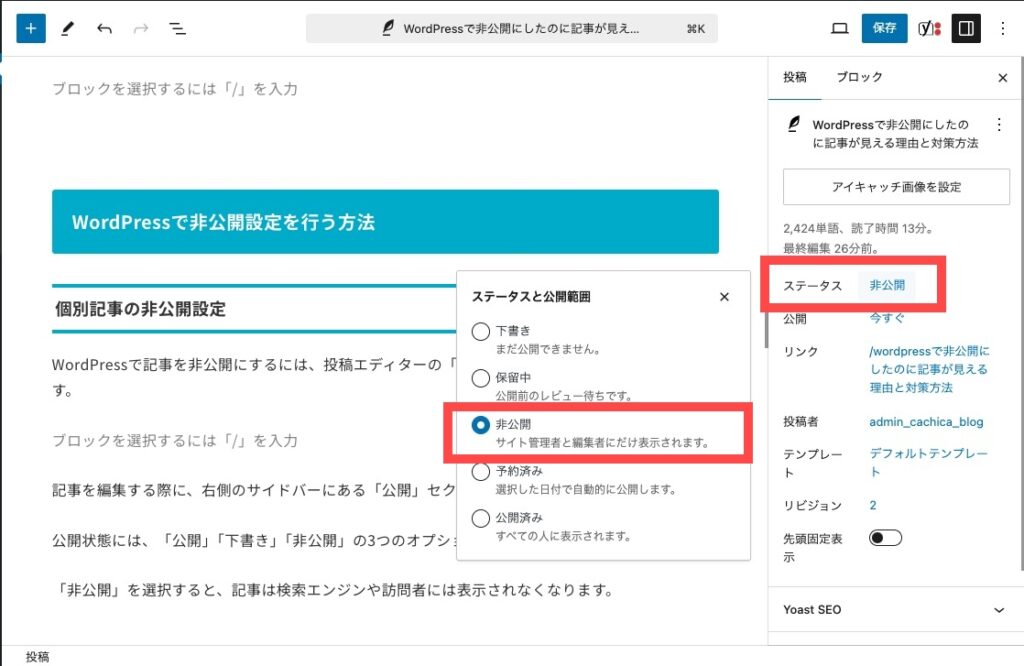Click the feather icon in command bar
This screenshot has width=1024, height=666.
pos(388,28)
